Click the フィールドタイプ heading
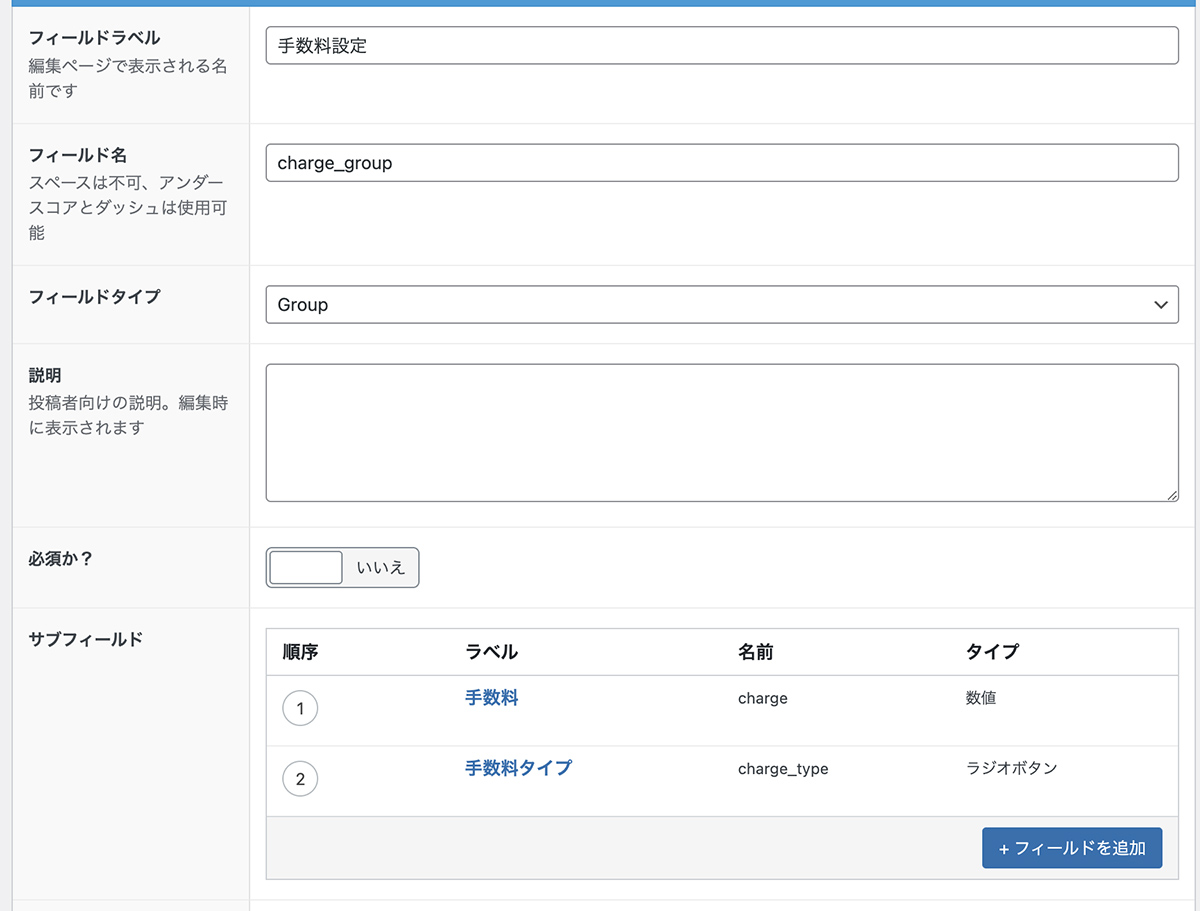 94,297
